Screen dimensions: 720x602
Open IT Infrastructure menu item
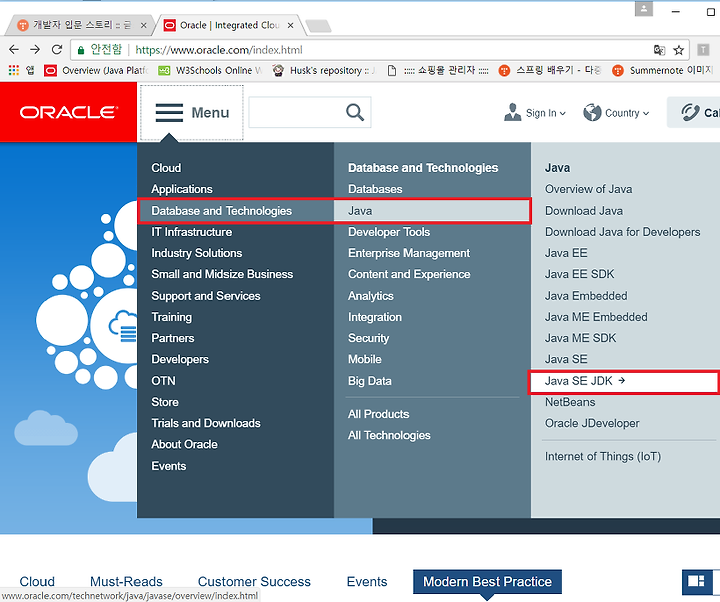point(191,232)
